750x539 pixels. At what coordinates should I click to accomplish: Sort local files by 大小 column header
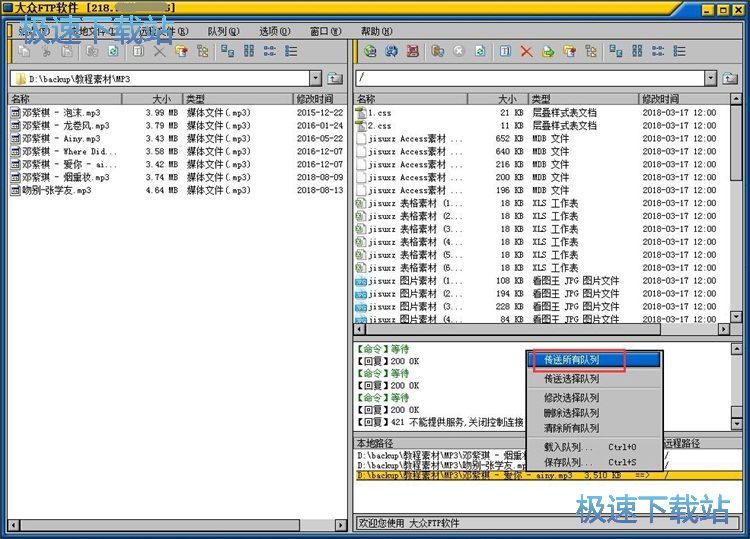click(153, 99)
